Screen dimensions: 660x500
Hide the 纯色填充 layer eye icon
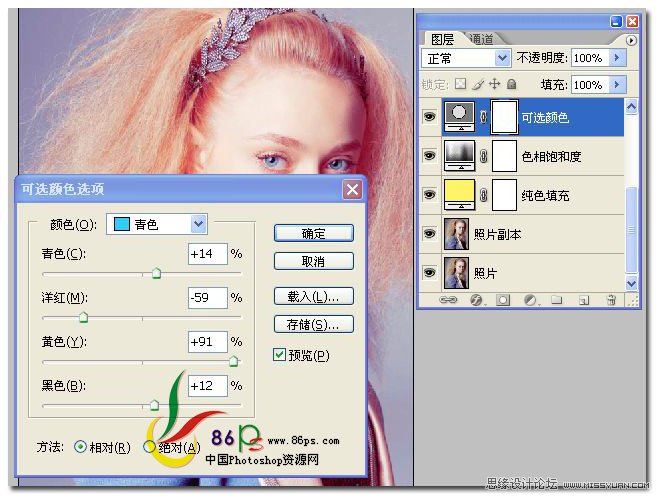click(x=429, y=194)
